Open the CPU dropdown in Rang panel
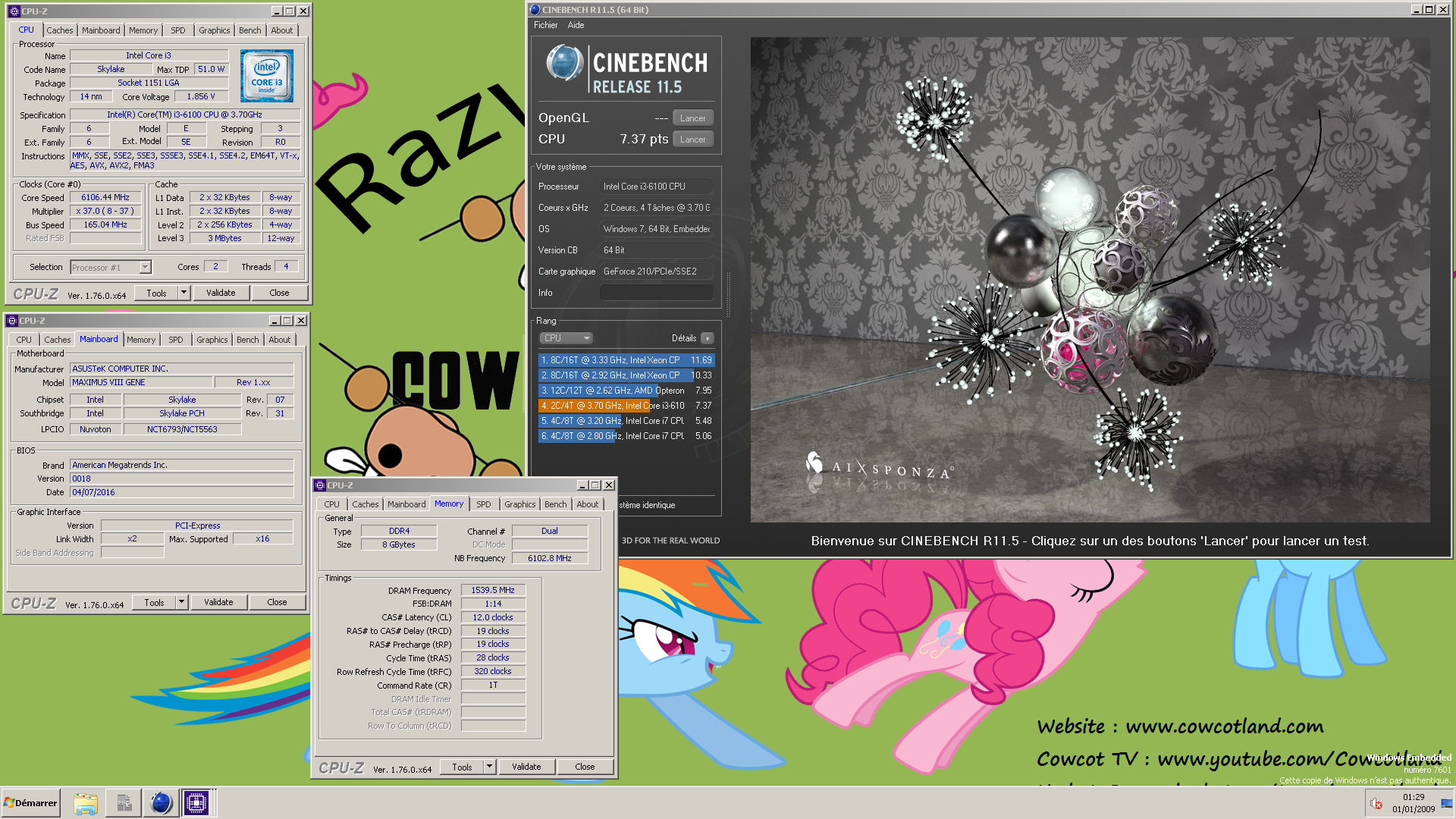The height and width of the screenshot is (819, 1456). [566, 338]
